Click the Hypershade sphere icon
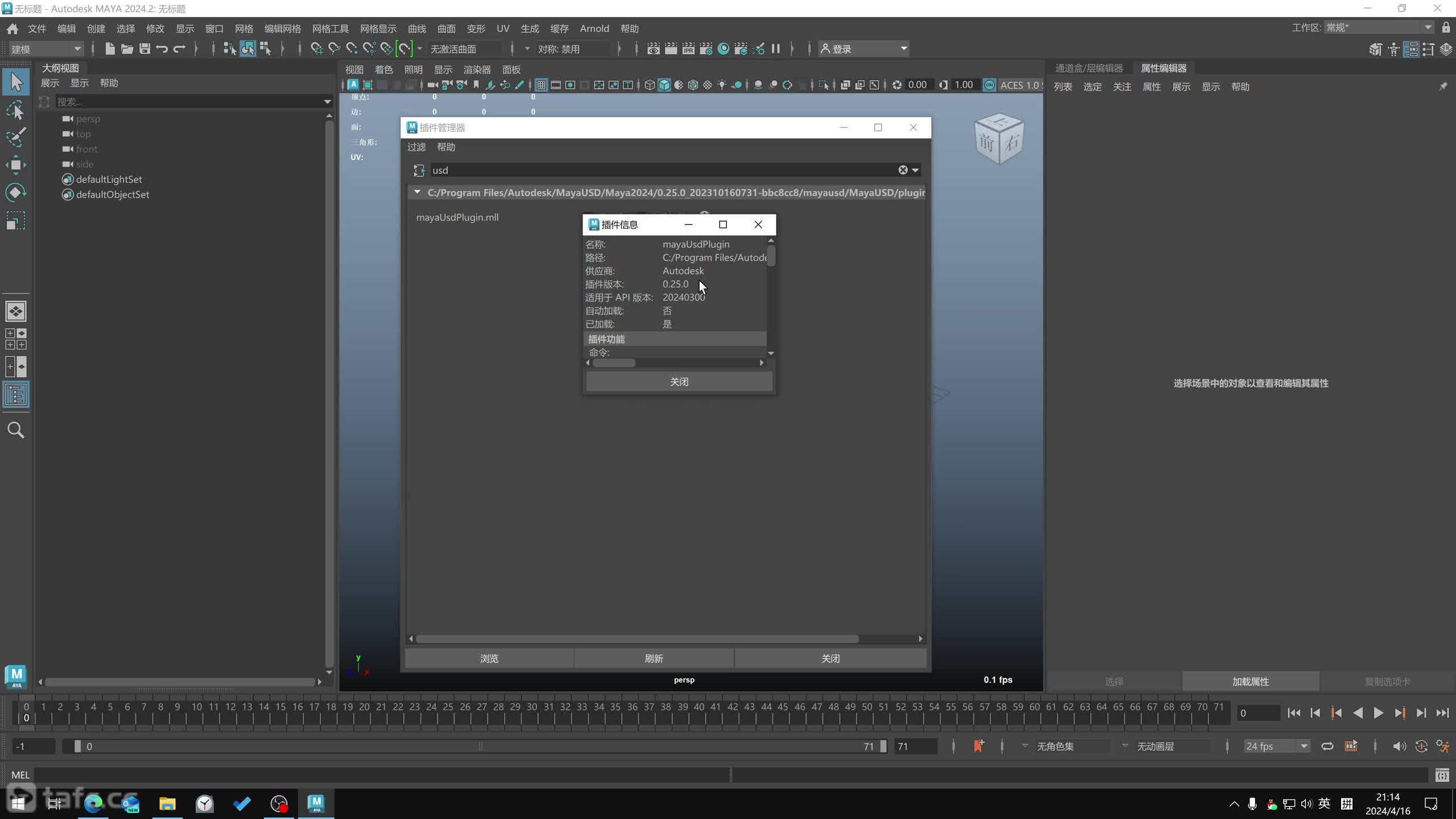Screen dimensions: 1456x819 click(723, 49)
